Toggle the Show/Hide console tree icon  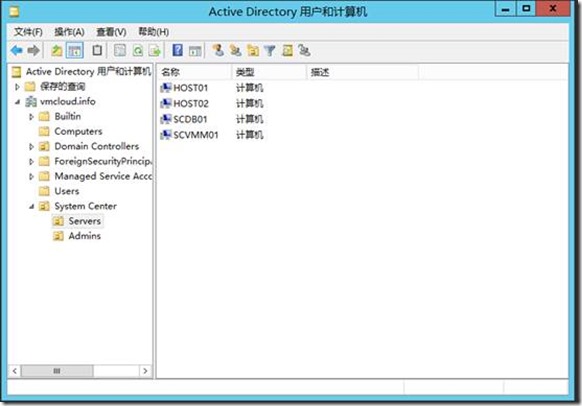75,50
